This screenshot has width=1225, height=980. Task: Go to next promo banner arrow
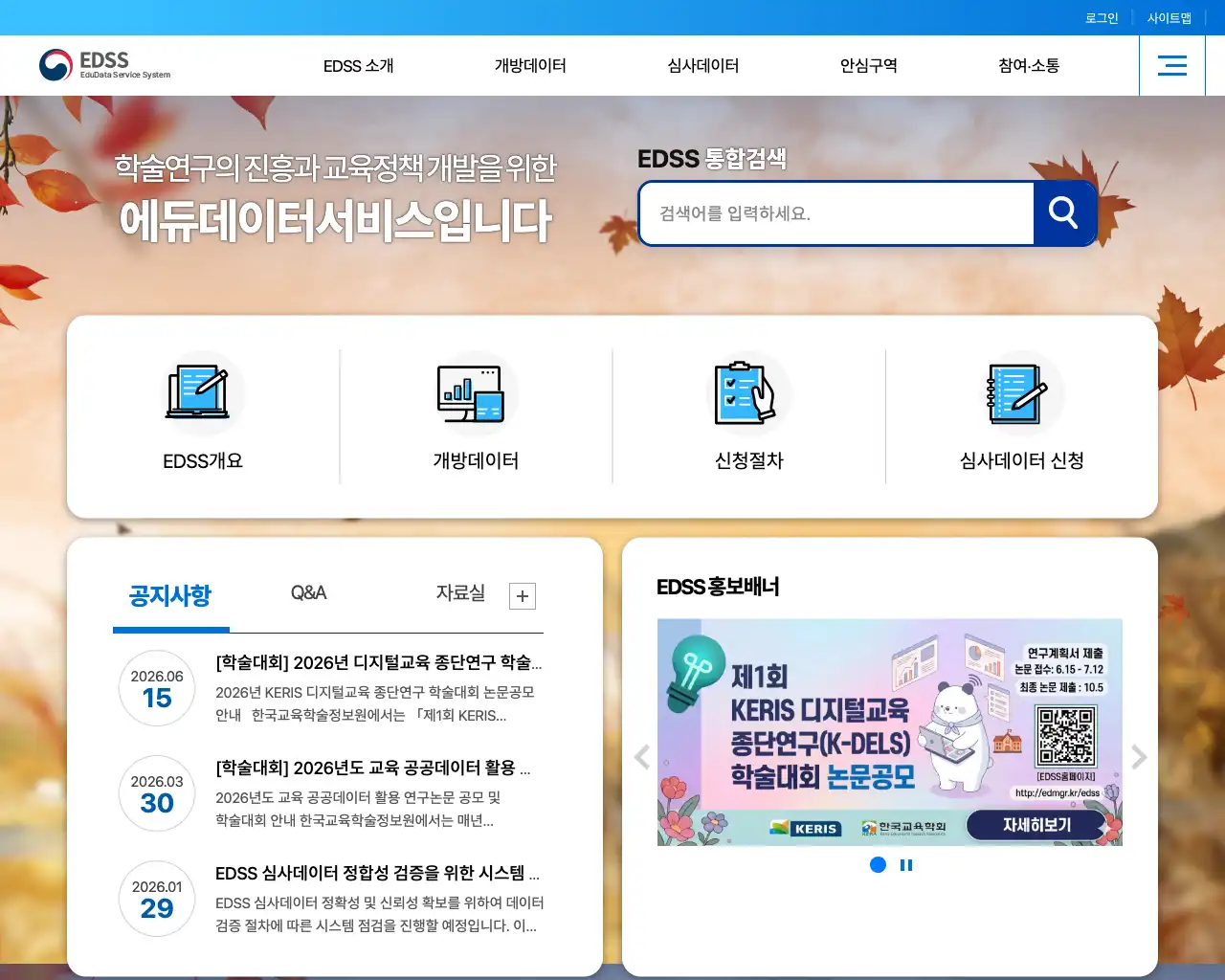point(1139,757)
